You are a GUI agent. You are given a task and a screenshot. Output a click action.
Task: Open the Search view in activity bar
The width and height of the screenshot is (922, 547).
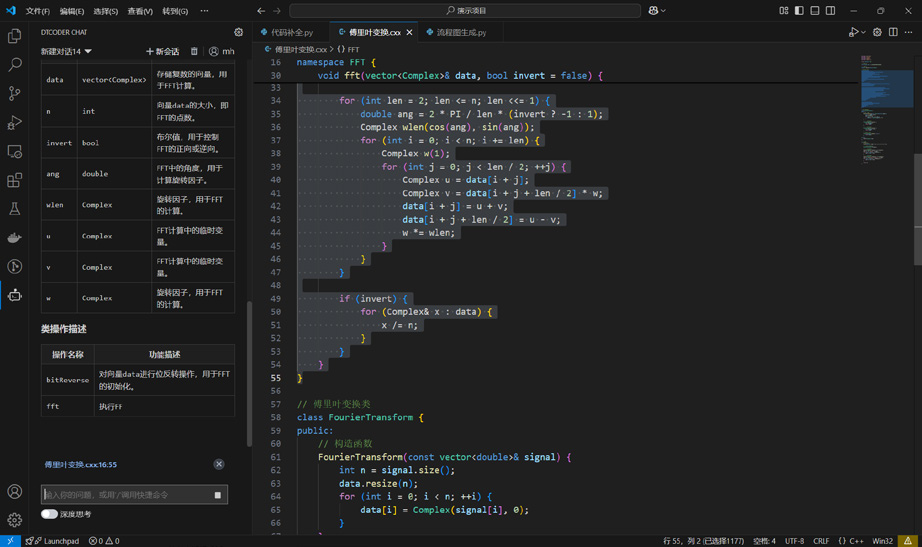(14, 65)
